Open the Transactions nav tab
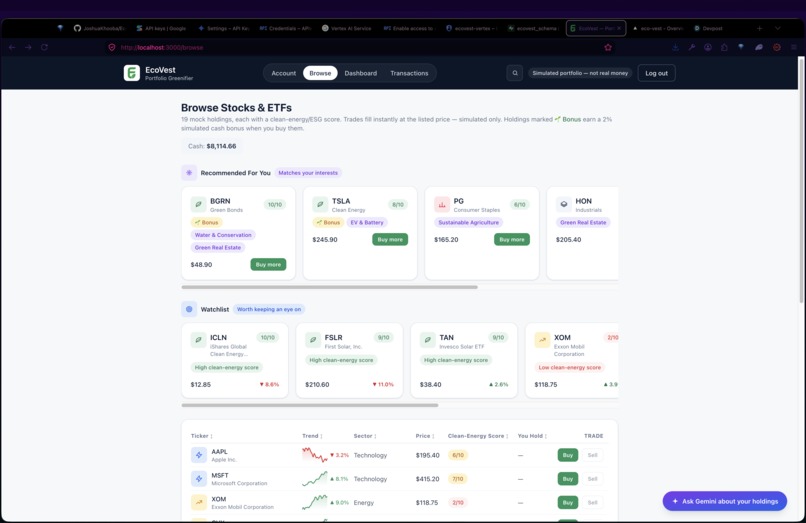The height and width of the screenshot is (523, 806). pos(409,73)
